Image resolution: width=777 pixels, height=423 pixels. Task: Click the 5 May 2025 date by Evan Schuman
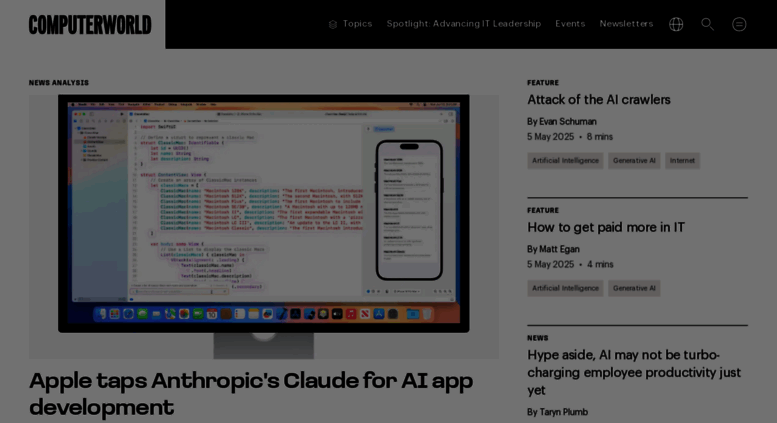pyautogui.click(x=551, y=137)
